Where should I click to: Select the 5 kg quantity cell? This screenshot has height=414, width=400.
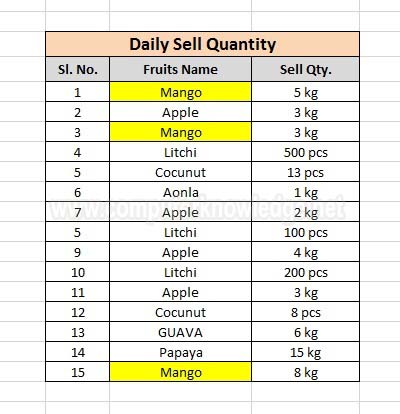point(305,92)
